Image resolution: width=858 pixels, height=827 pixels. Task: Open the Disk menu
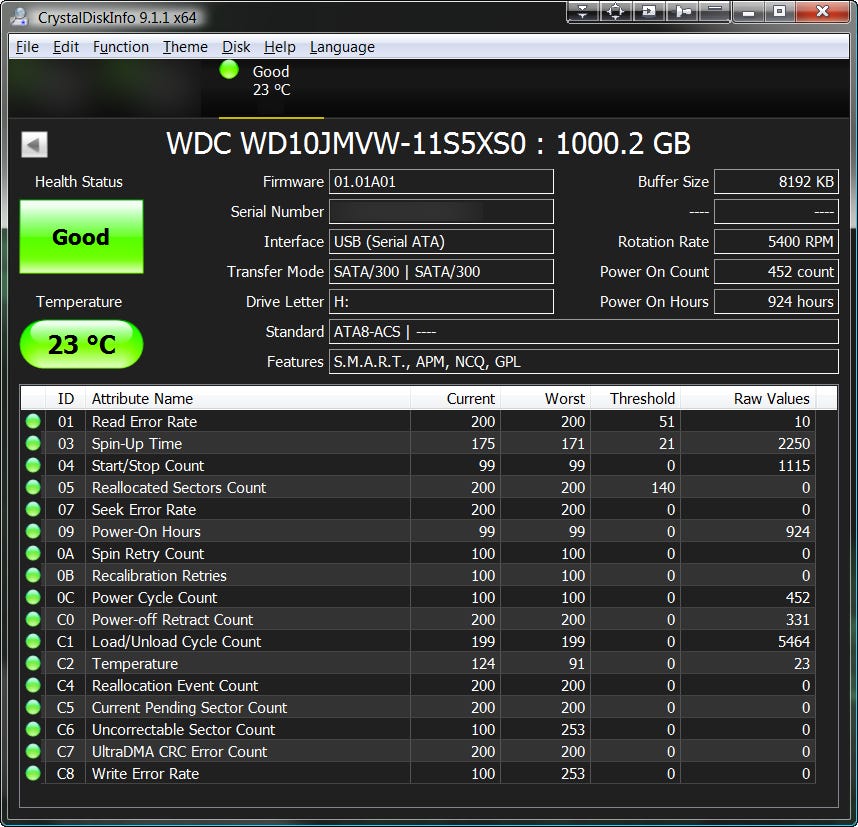[x=236, y=47]
